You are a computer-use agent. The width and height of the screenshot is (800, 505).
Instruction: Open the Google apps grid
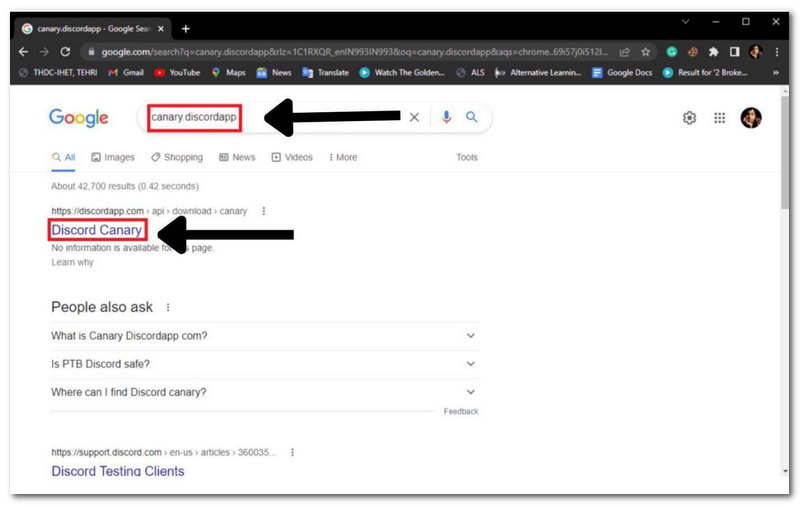pyautogui.click(x=719, y=118)
